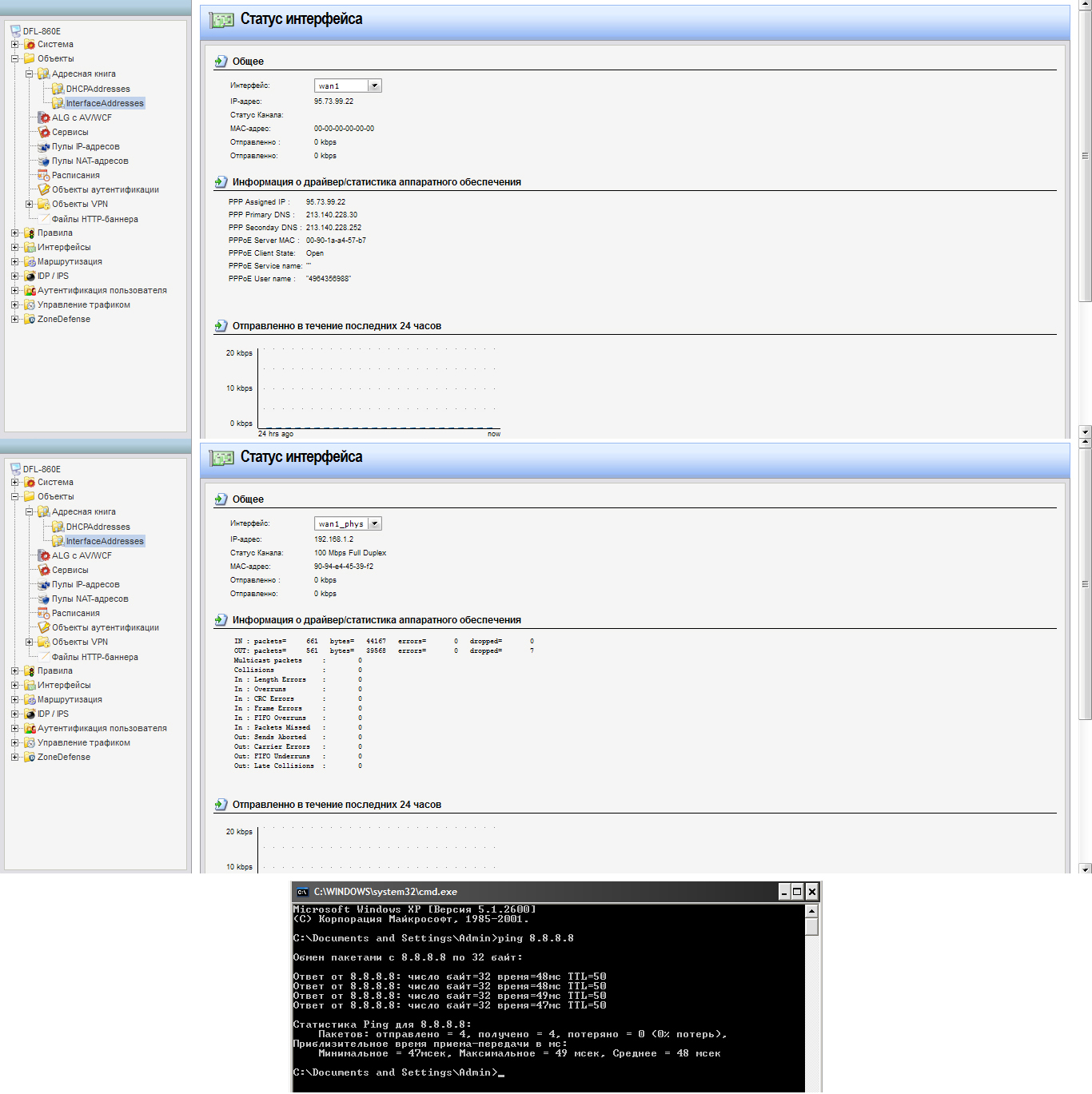Open ALG с AV/WCF icon in upper tree
Screen dimensions: 1092x1094
(44, 117)
